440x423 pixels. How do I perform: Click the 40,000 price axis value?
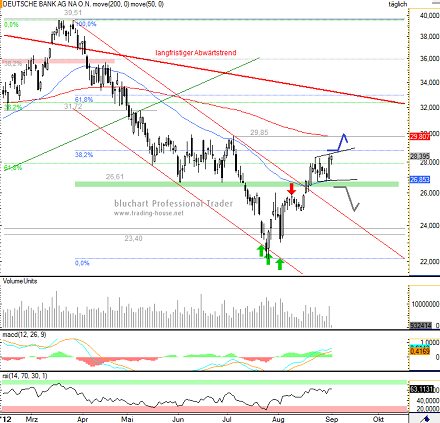(x=430, y=15)
